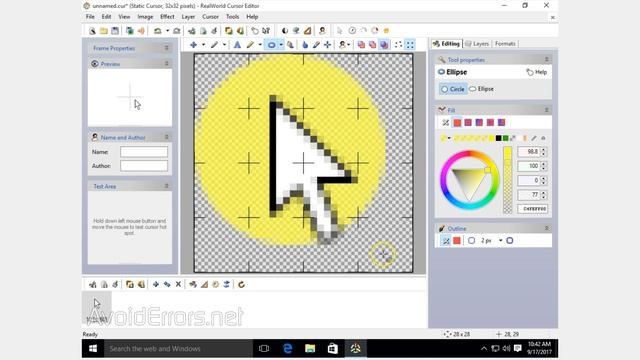The height and width of the screenshot is (360, 640).
Task: Toggle the highlighted blend mode icon in toolbar
Action: 384,45
